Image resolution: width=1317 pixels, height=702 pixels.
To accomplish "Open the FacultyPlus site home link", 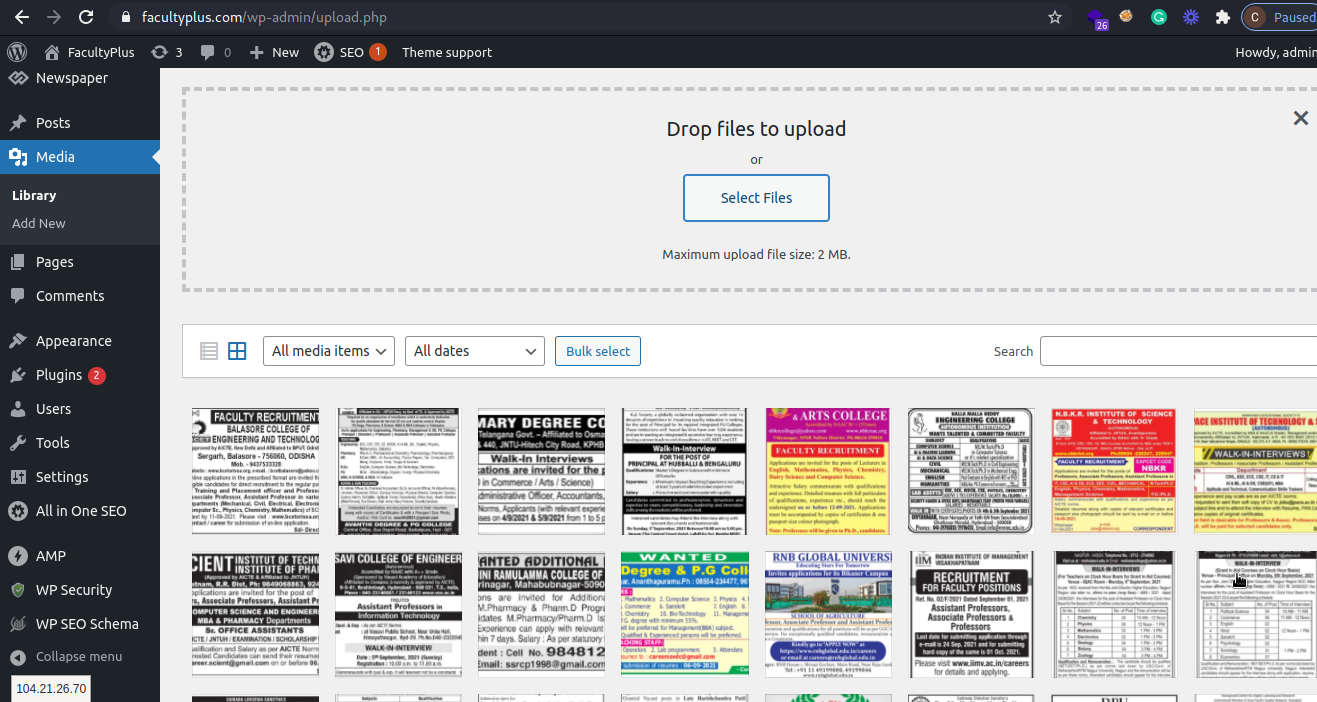I will (x=87, y=52).
